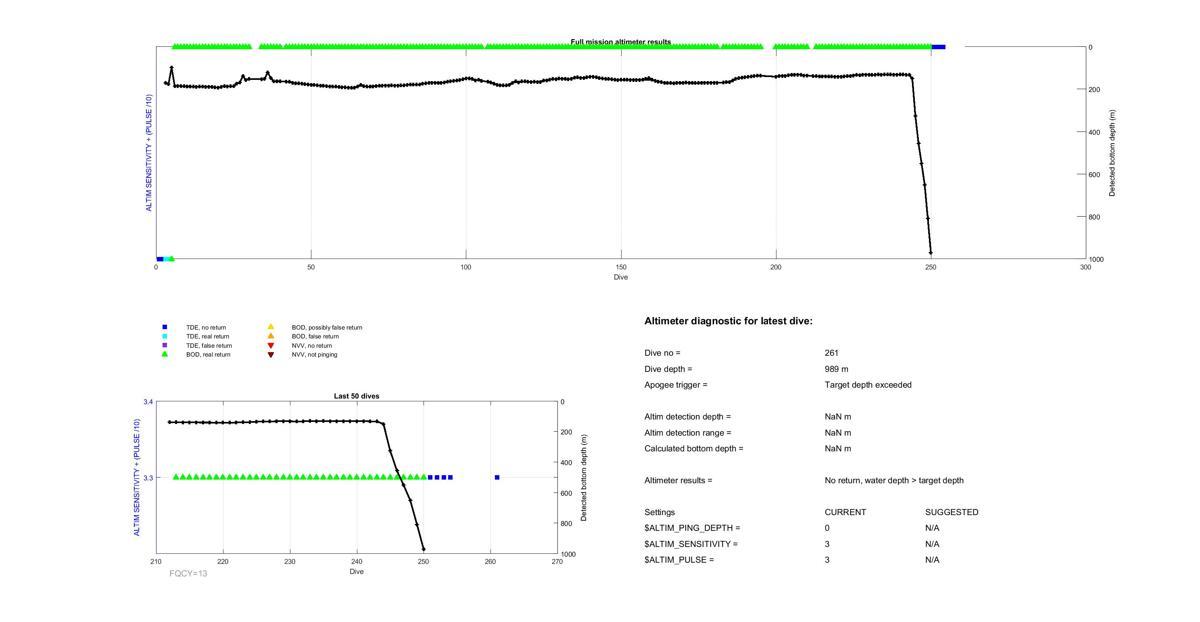Click the '270' x-axis tick of the last 50 dives chart
This screenshot has height=622, width=1200.
click(x=557, y=562)
